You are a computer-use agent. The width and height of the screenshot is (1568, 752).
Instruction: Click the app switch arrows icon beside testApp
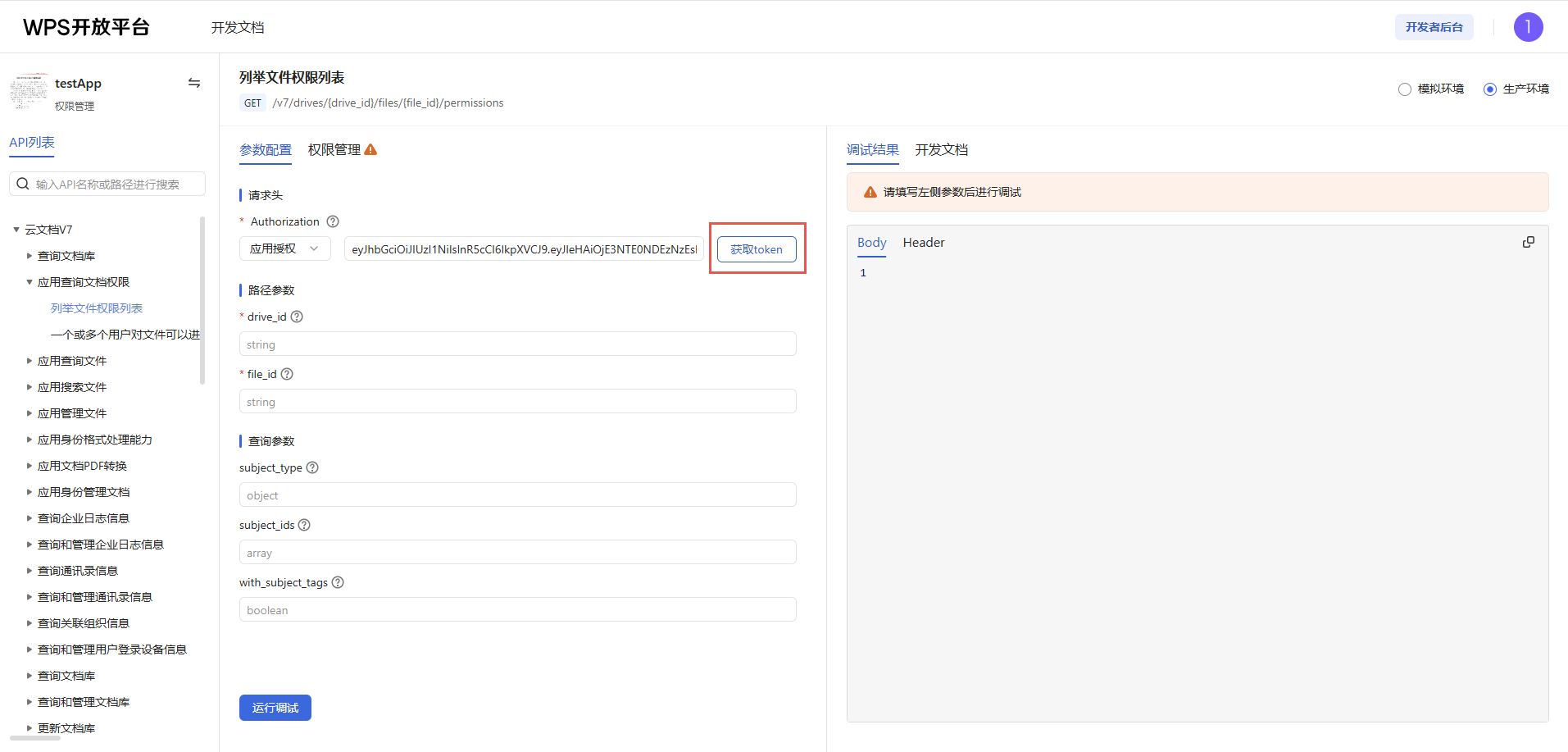coord(194,83)
